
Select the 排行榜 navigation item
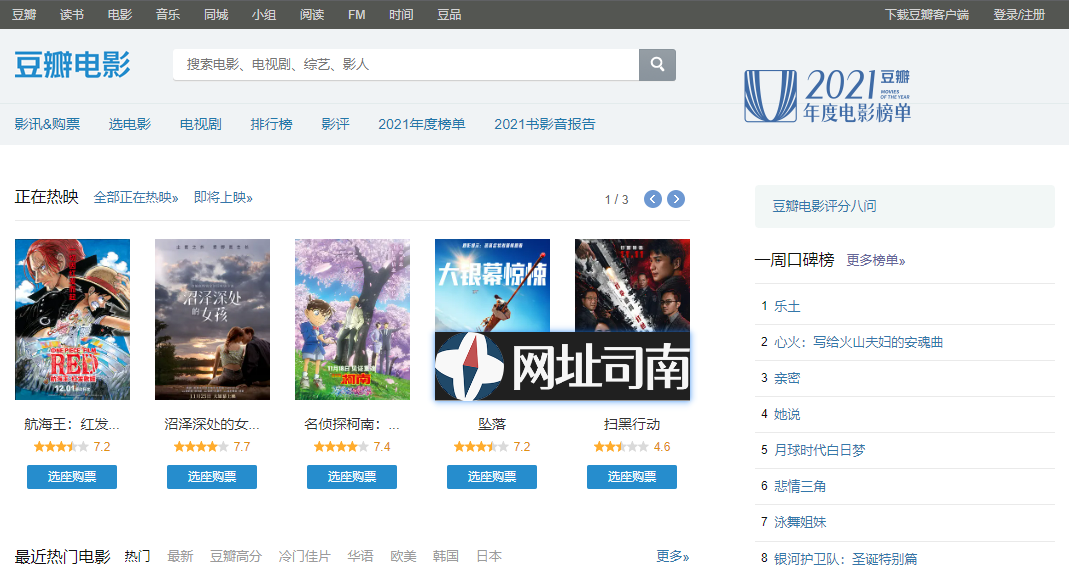point(271,124)
